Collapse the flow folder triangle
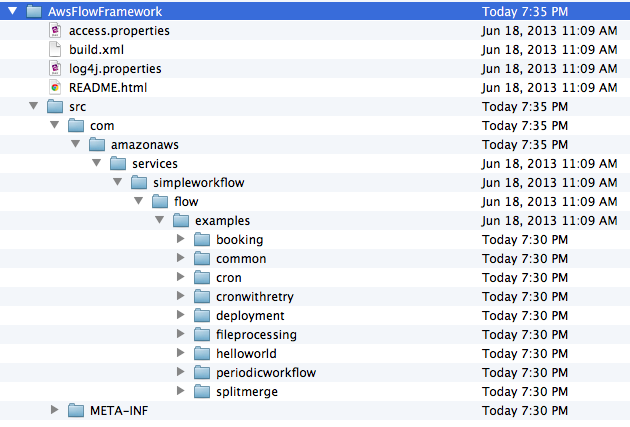 (139, 201)
